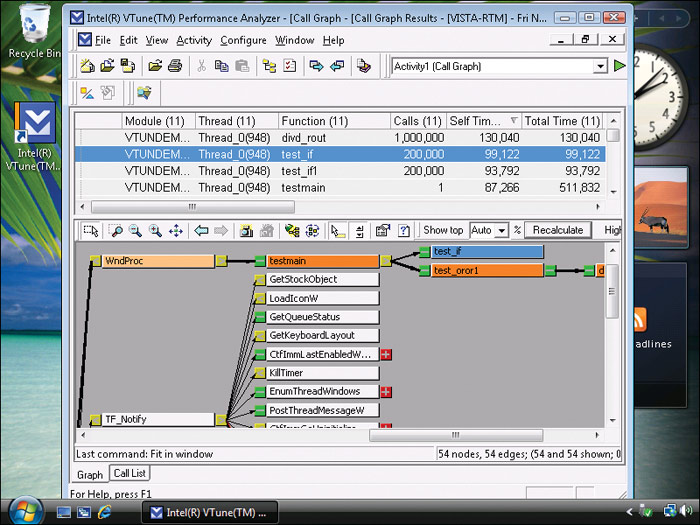This screenshot has width=700, height=525.
Task: Open the View menu
Action: (157, 40)
